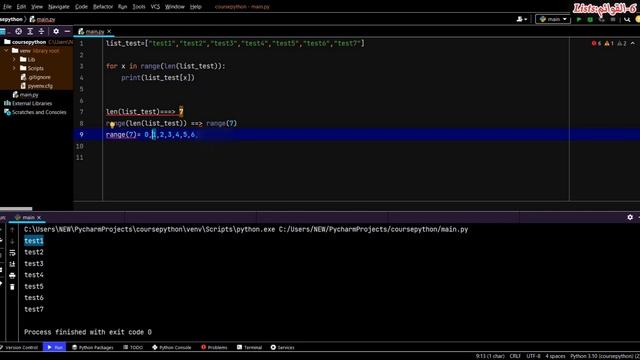Viewport: 640px width, 360px height.
Task: Open the Edit menu
Action: [21, 7]
